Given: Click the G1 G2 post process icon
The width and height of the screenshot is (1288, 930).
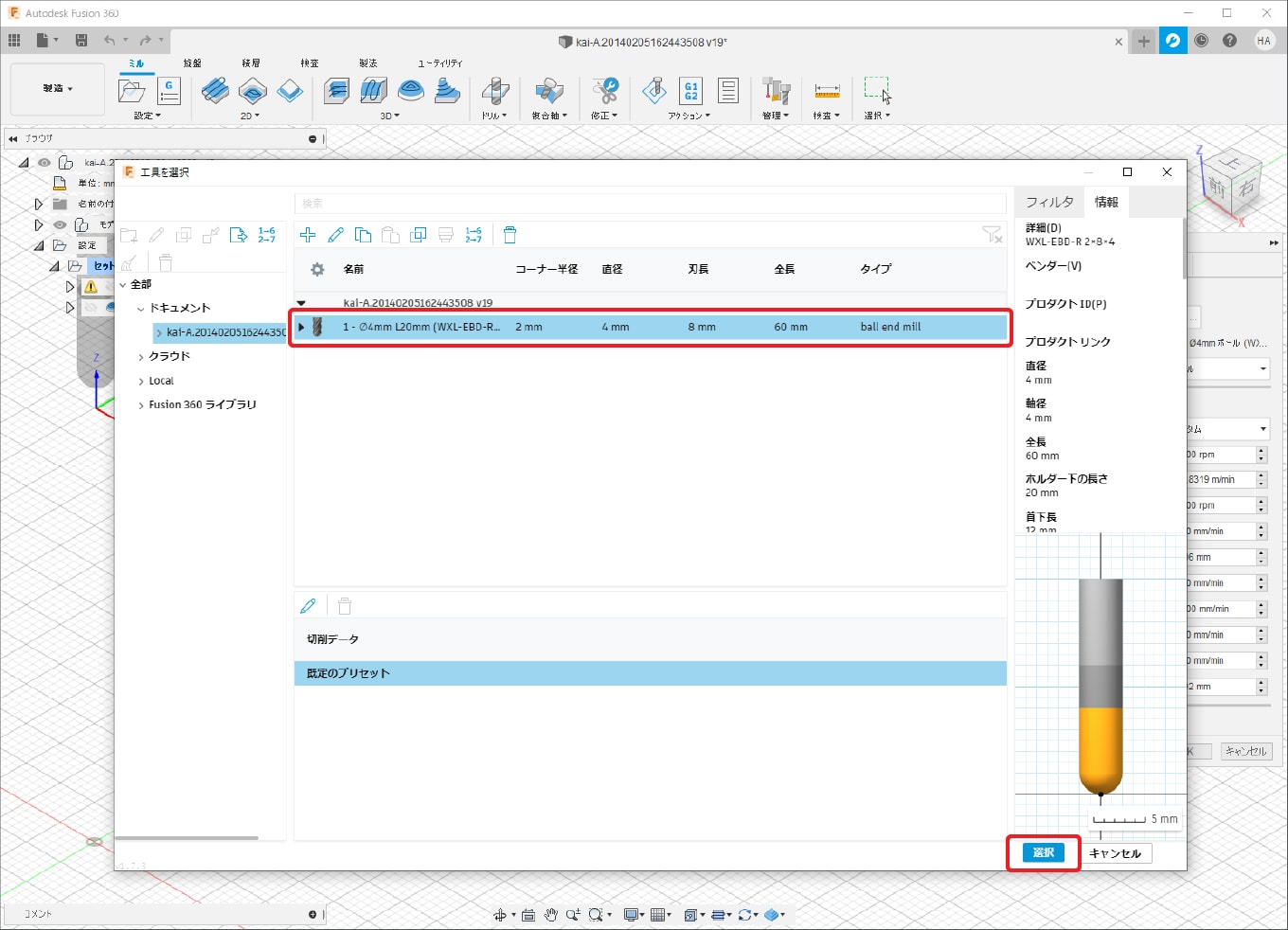Looking at the screenshot, I should tap(690, 91).
